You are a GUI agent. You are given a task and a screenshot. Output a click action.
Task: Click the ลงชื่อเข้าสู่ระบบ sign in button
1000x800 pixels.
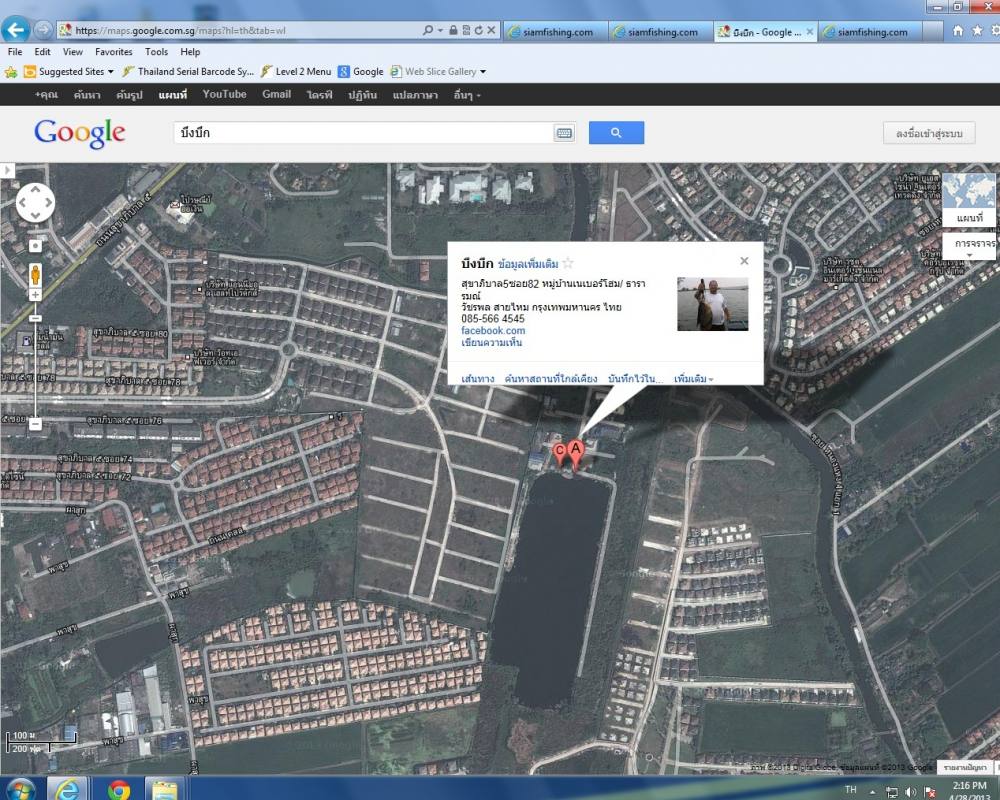click(x=929, y=133)
